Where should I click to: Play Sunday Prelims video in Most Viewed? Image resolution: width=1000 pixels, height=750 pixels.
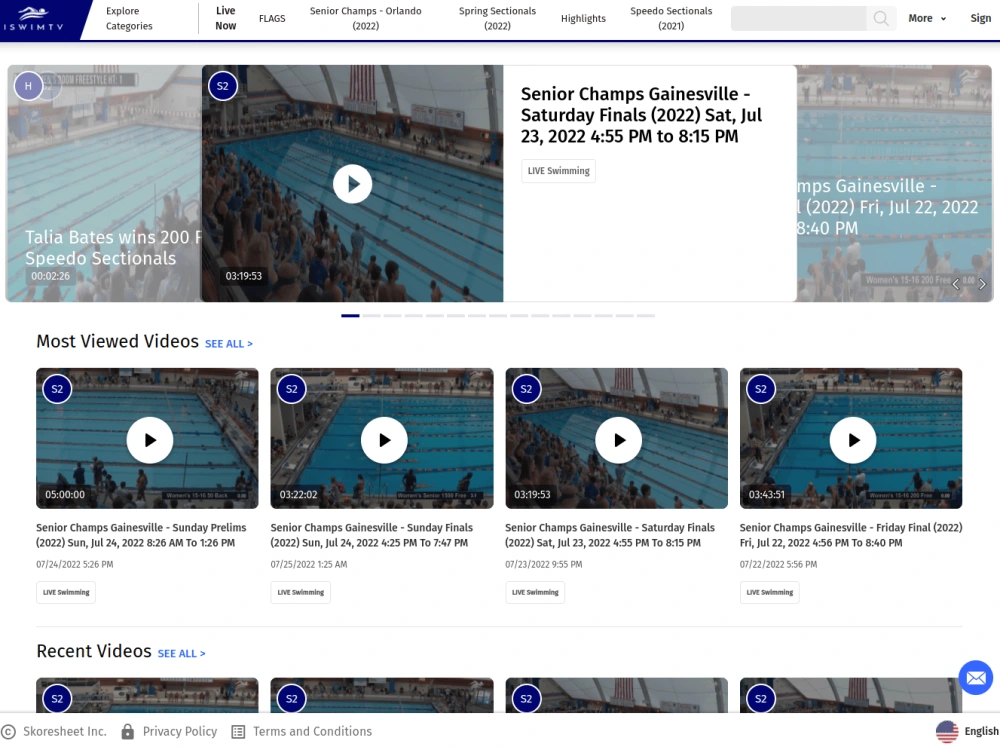pyautogui.click(x=150, y=440)
